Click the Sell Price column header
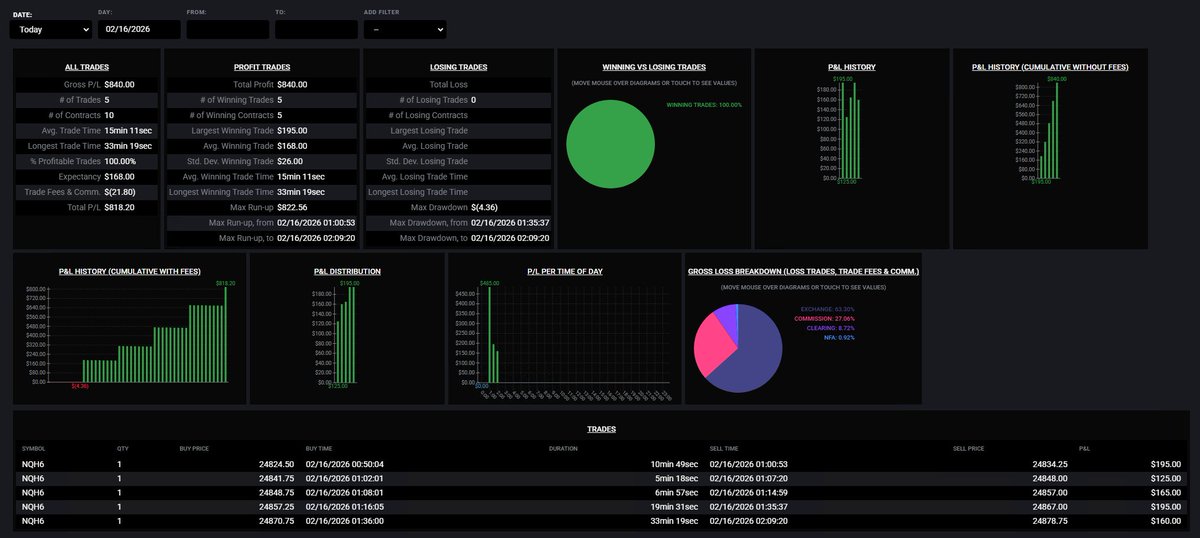 click(968, 449)
